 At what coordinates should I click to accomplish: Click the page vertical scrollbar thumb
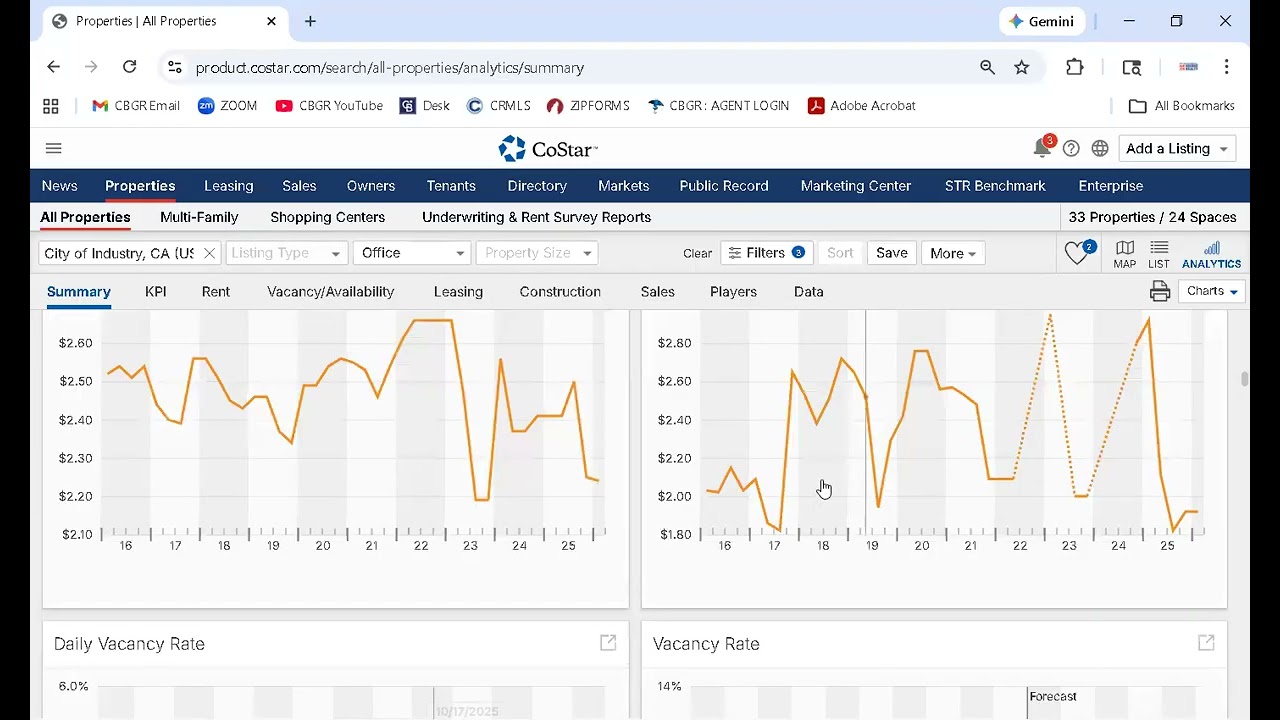pyautogui.click(x=1244, y=379)
